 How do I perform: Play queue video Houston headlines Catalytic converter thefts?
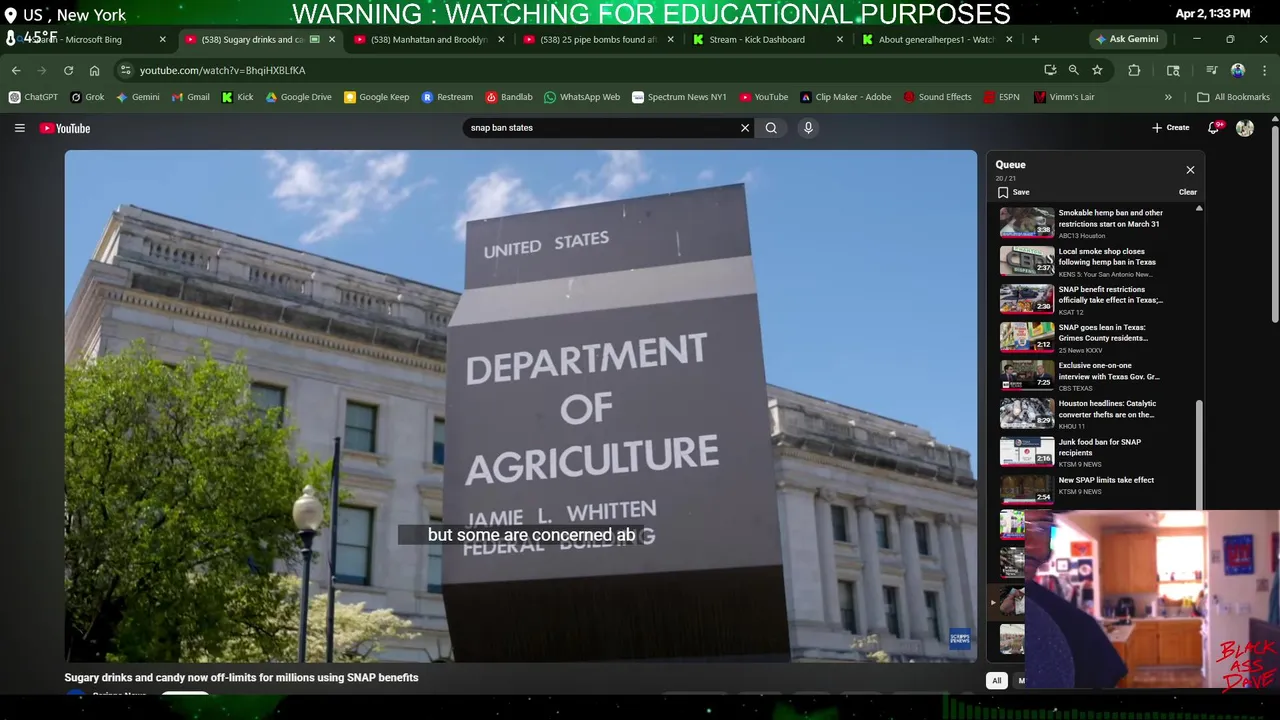click(x=1097, y=413)
